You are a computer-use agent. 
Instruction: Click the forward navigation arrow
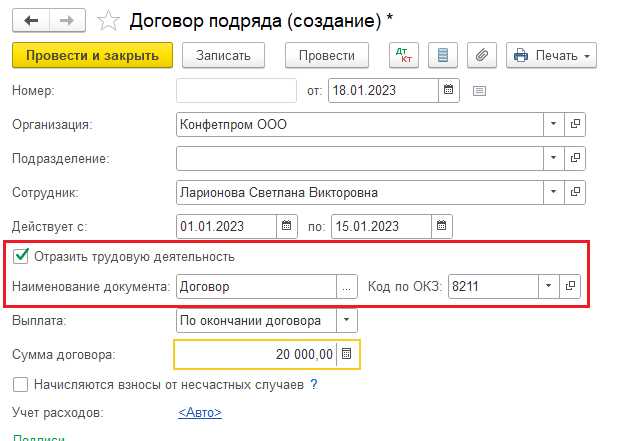(67, 21)
